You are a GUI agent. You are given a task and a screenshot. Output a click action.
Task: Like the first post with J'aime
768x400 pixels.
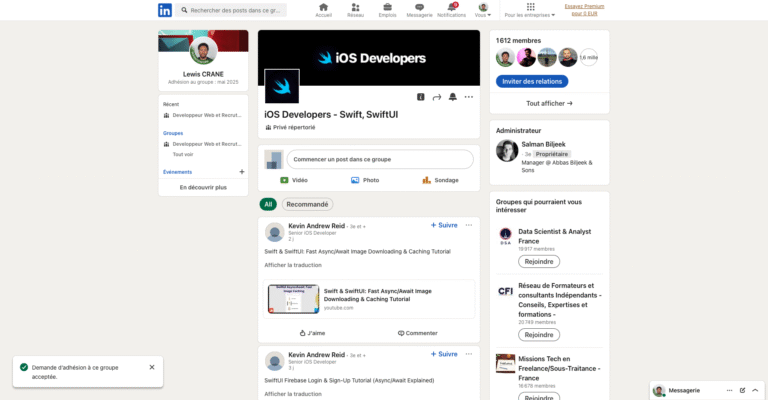(x=312, y=333)
